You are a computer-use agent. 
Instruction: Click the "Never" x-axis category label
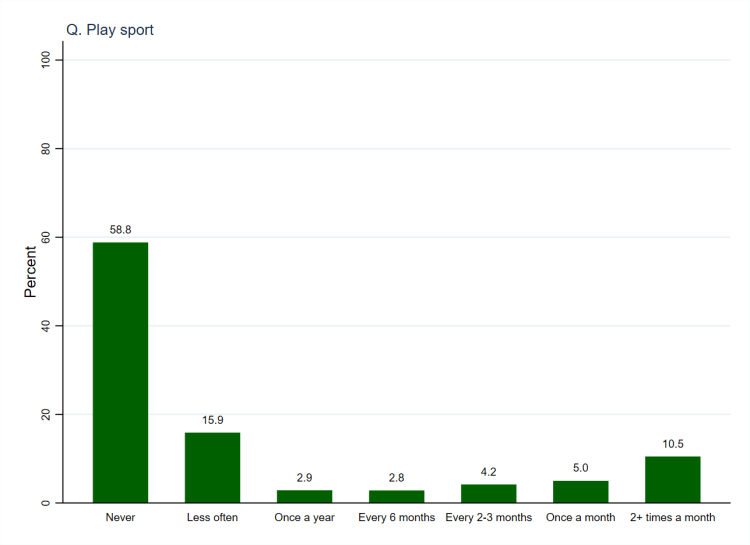point(120,518)
